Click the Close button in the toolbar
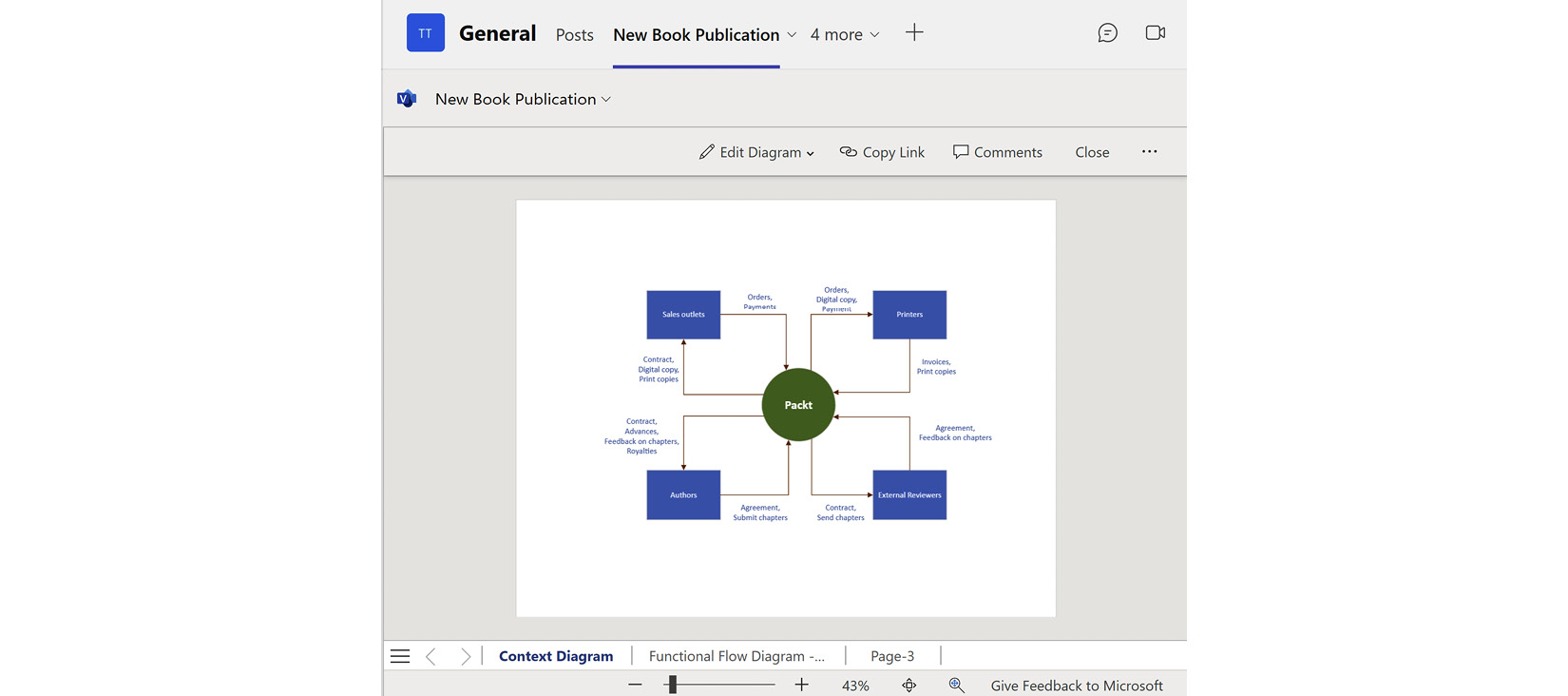 [x=1092, y=152]
